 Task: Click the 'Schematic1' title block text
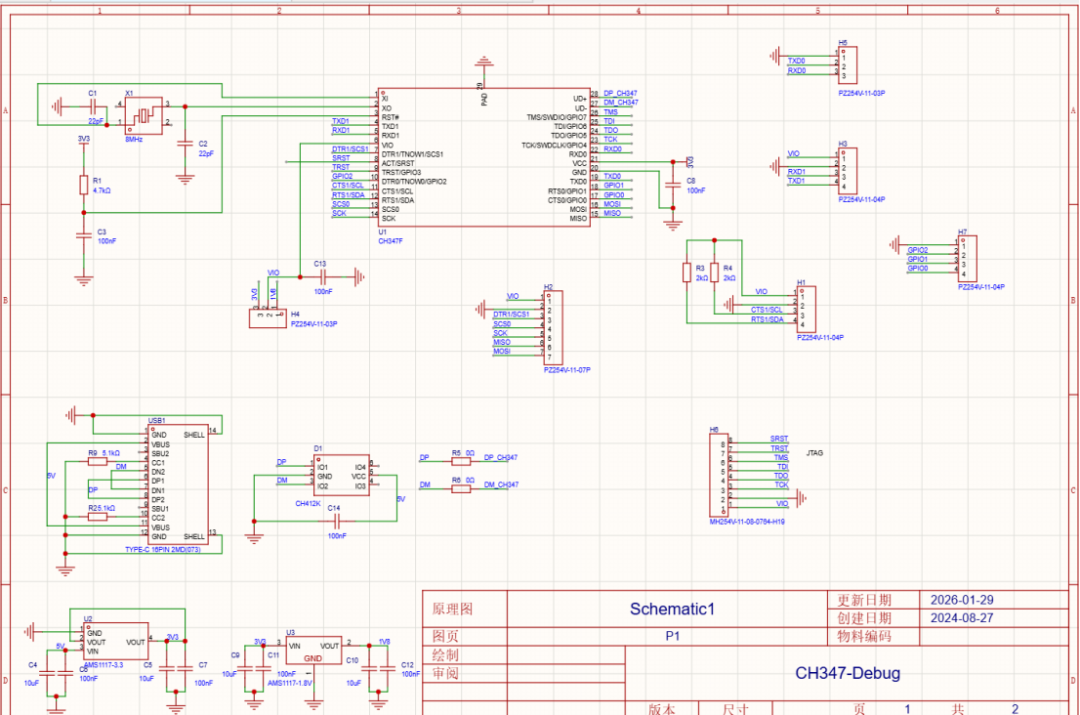tap(672, 609)
